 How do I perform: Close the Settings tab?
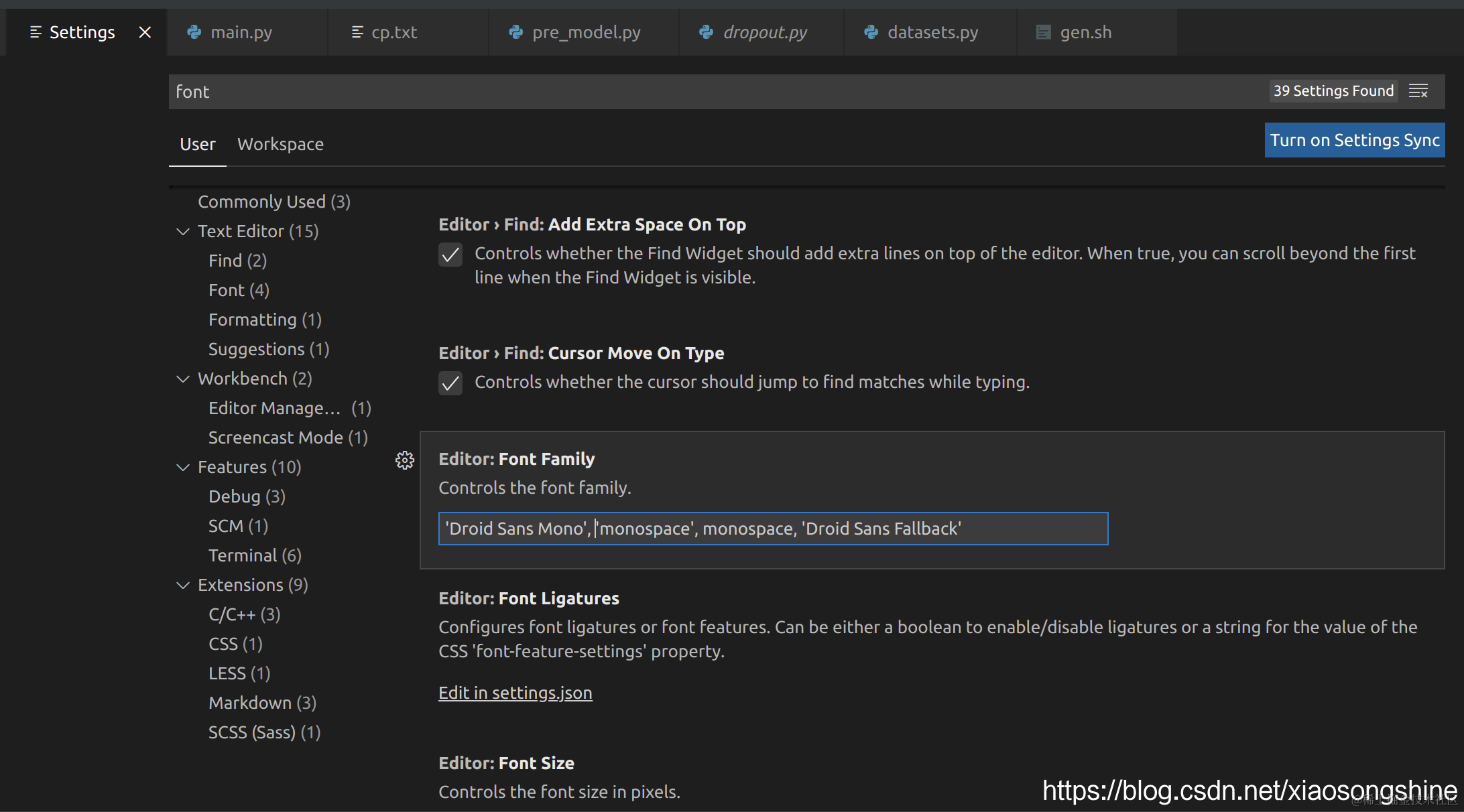point(145,32)
